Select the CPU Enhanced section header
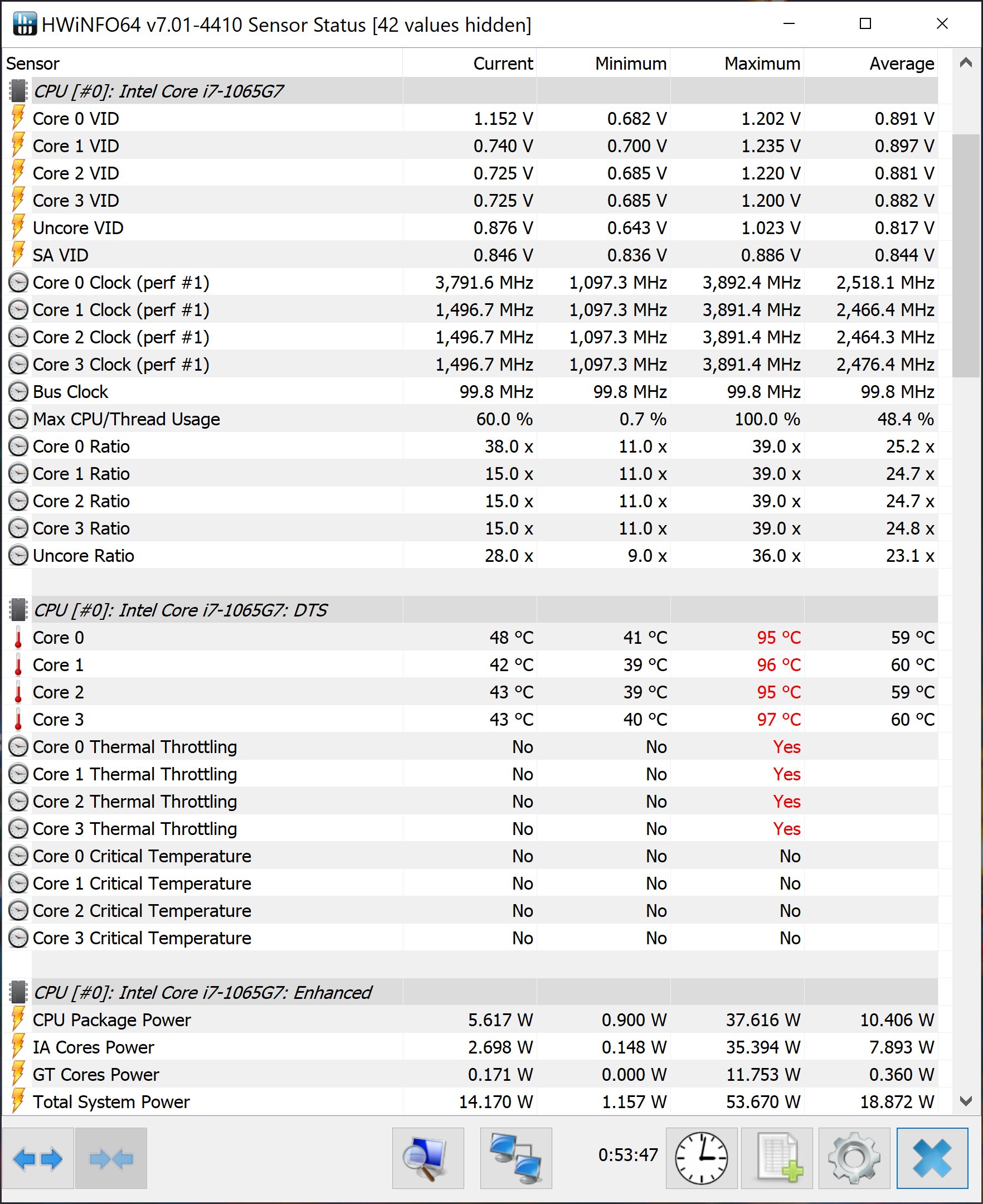 pos(470,992)
